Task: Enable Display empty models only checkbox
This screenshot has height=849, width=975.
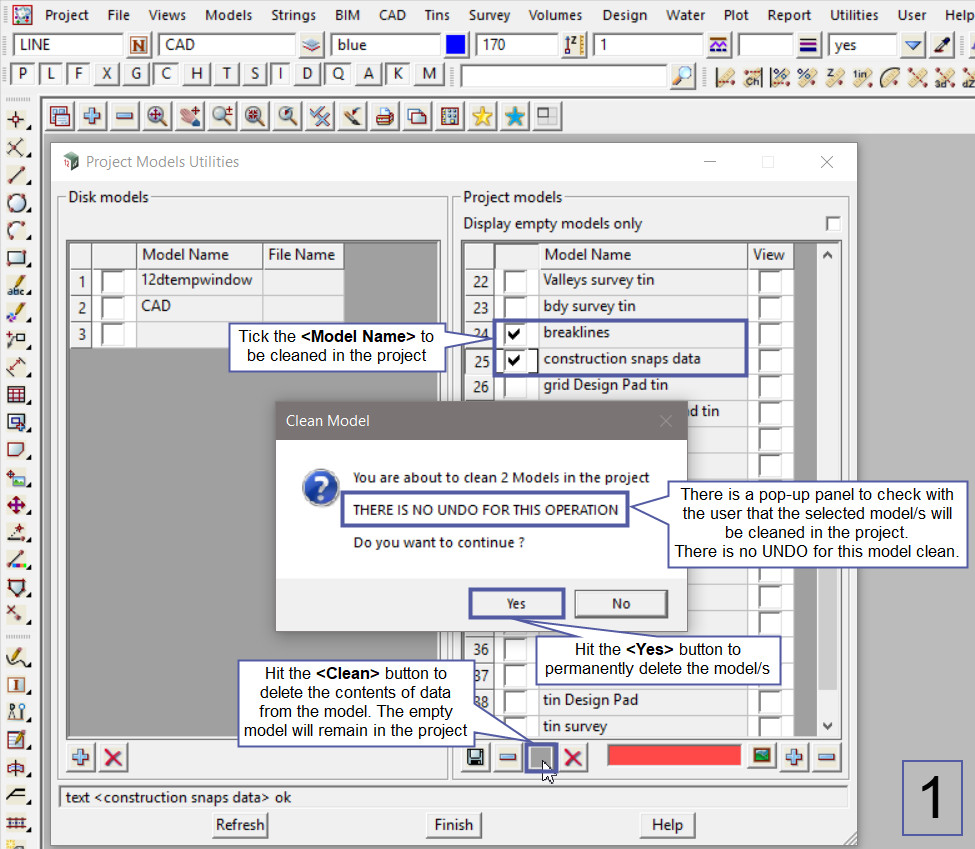Action: [x=832, y=224]
